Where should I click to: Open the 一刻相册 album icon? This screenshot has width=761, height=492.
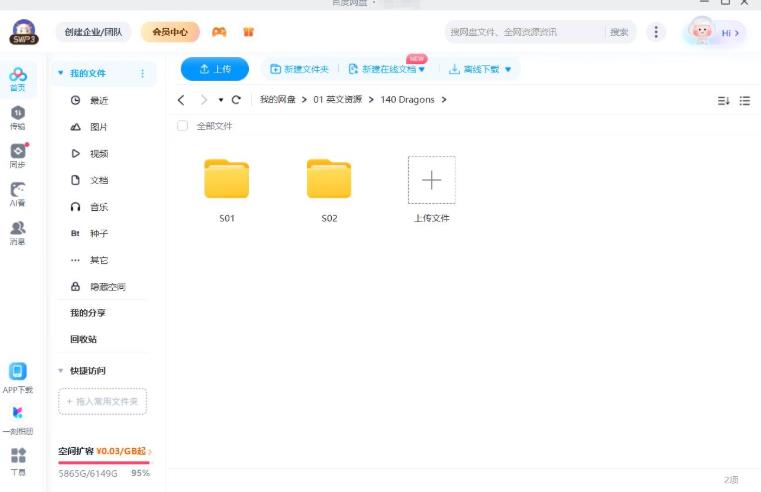[x=18, y=420]
